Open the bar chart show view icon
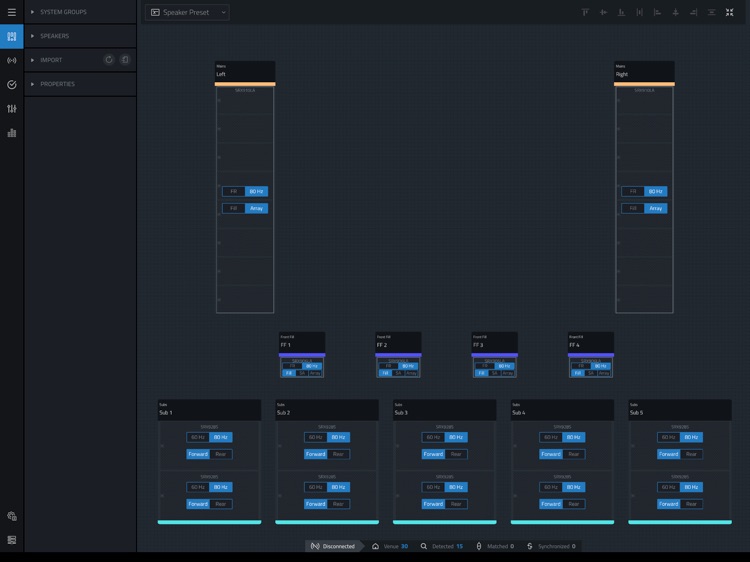 (11, 133)
